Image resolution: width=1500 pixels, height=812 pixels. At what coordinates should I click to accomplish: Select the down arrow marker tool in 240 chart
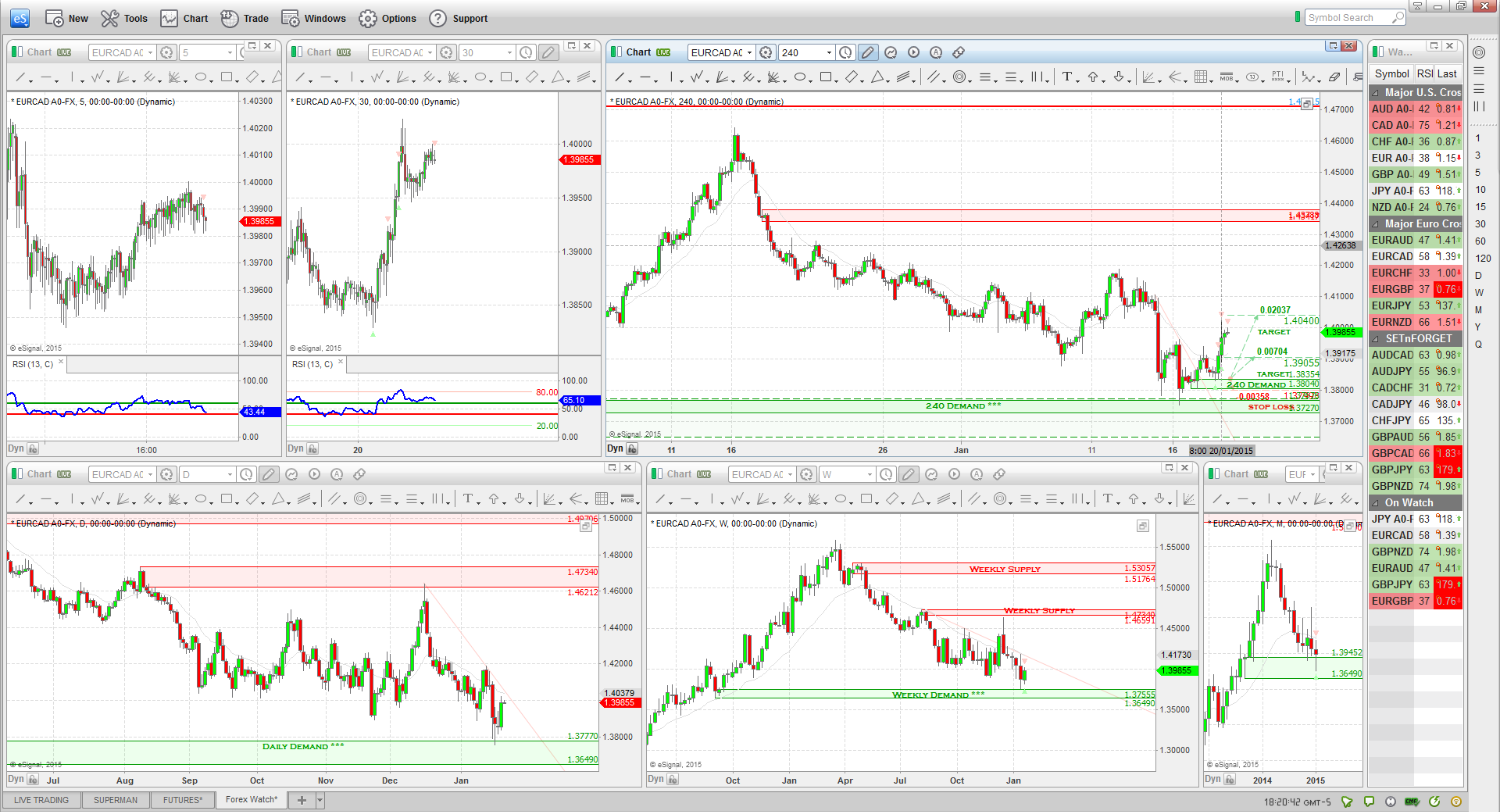click(x=1119, y=77)
